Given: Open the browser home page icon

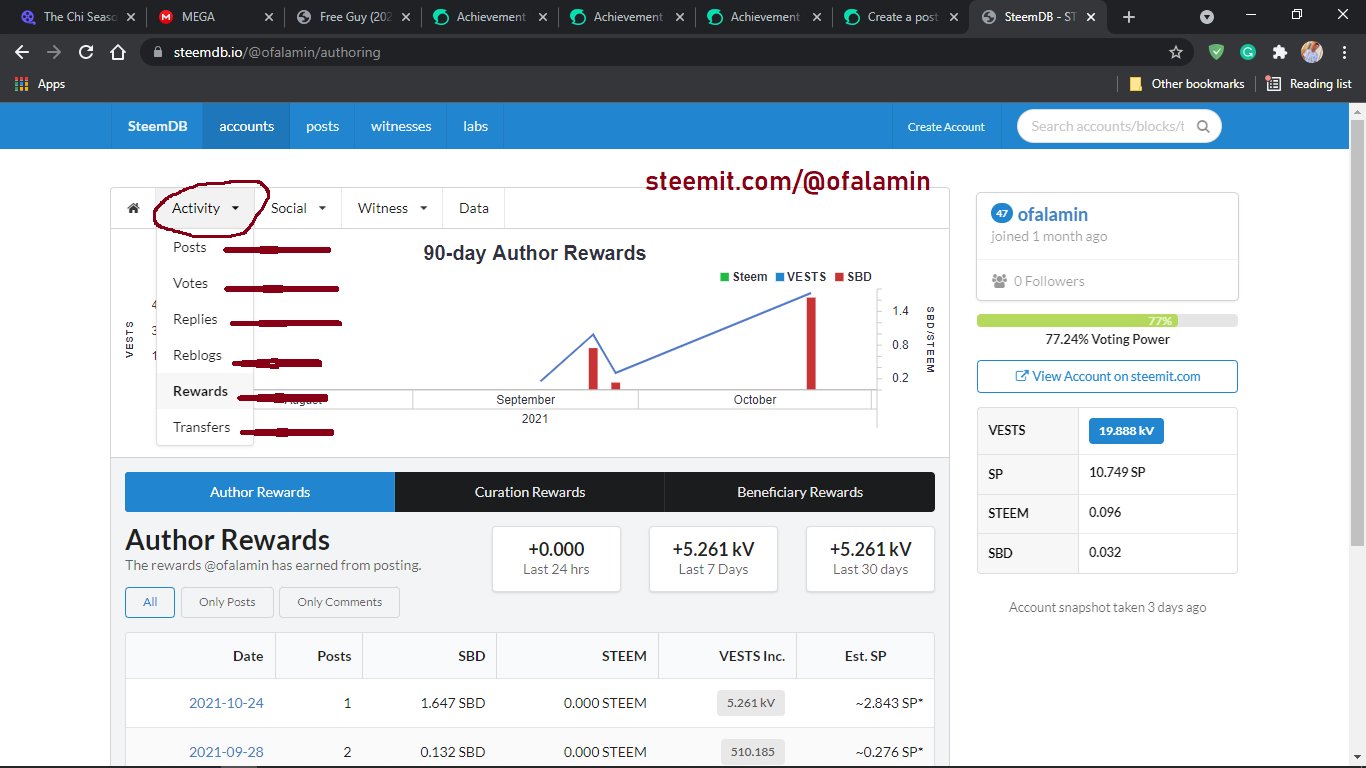Looking at the screenshot, I should [118, 52].
